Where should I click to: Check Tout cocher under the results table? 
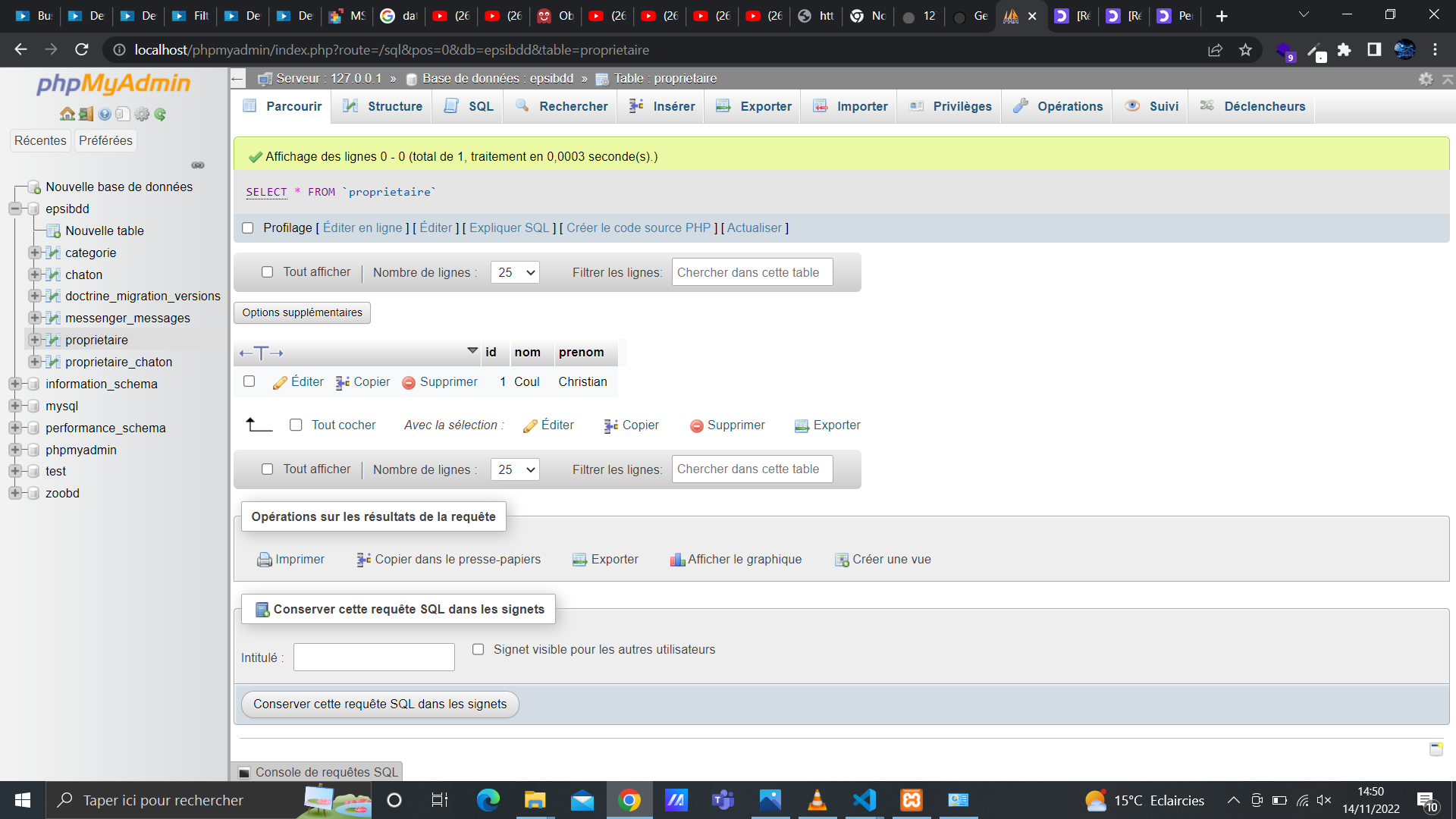296,425
